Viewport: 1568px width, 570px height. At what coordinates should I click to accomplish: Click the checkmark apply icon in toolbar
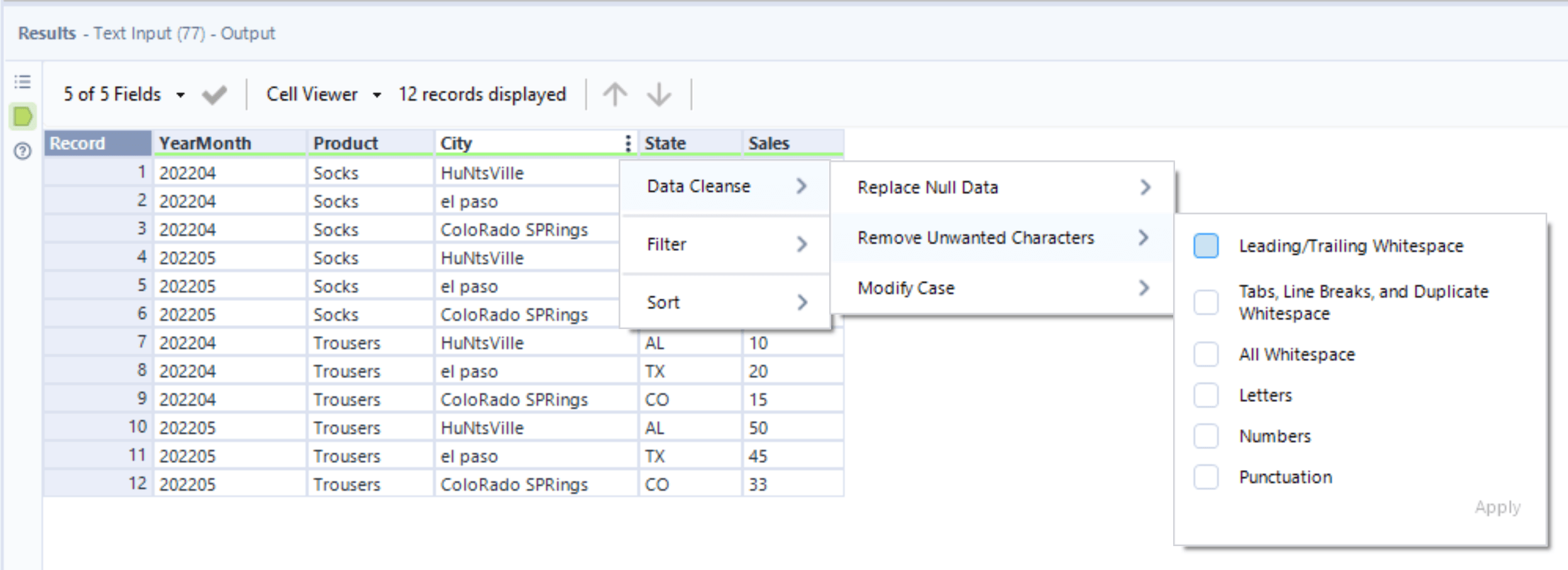214,95
